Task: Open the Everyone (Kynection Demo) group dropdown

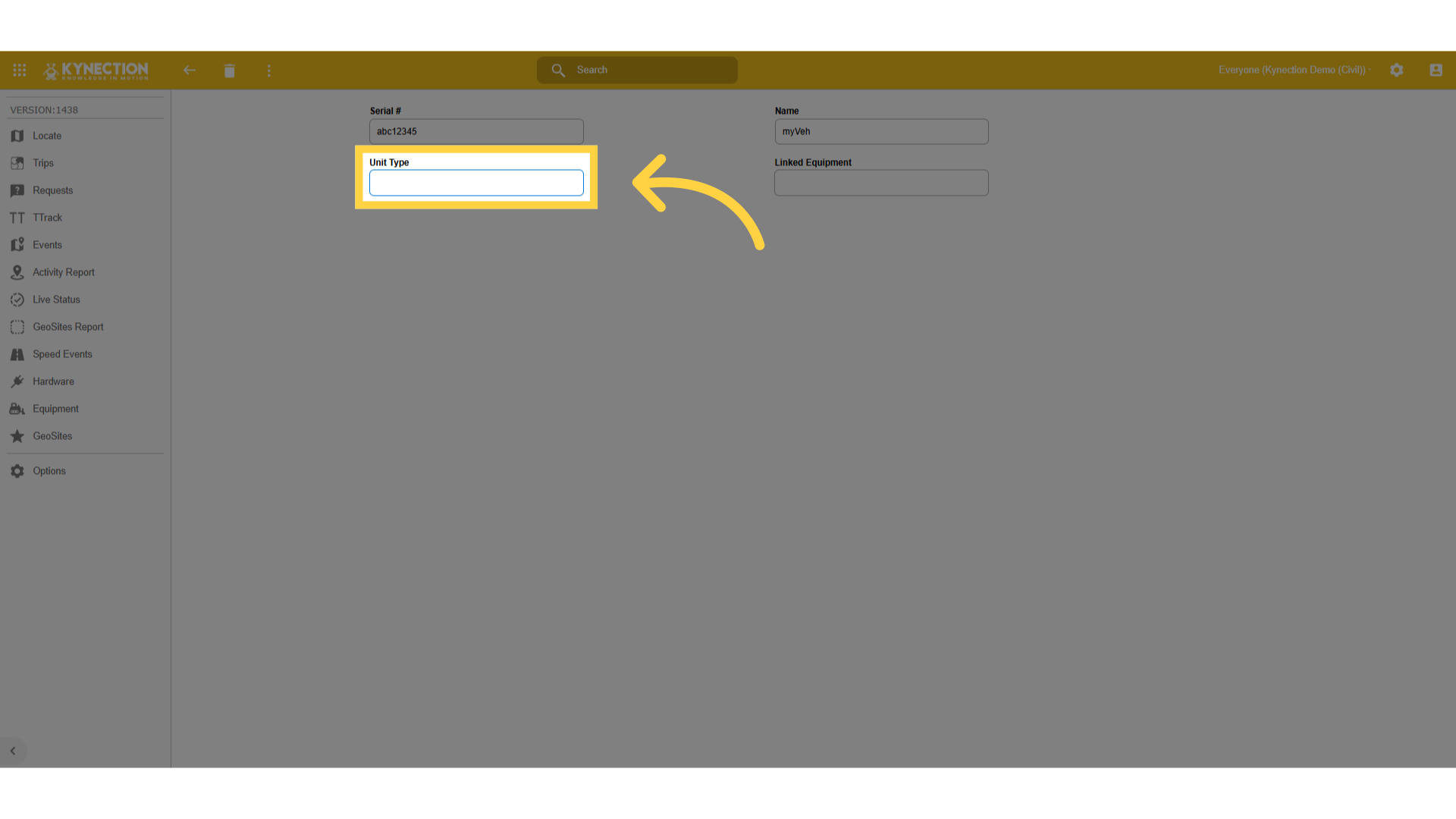Action: (x=1294, y=70)
